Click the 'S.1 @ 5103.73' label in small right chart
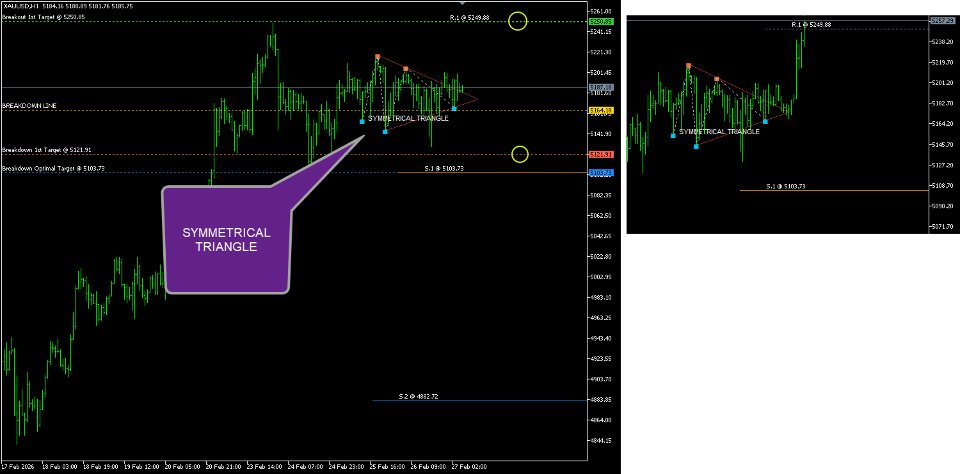 tap(786, 186)
